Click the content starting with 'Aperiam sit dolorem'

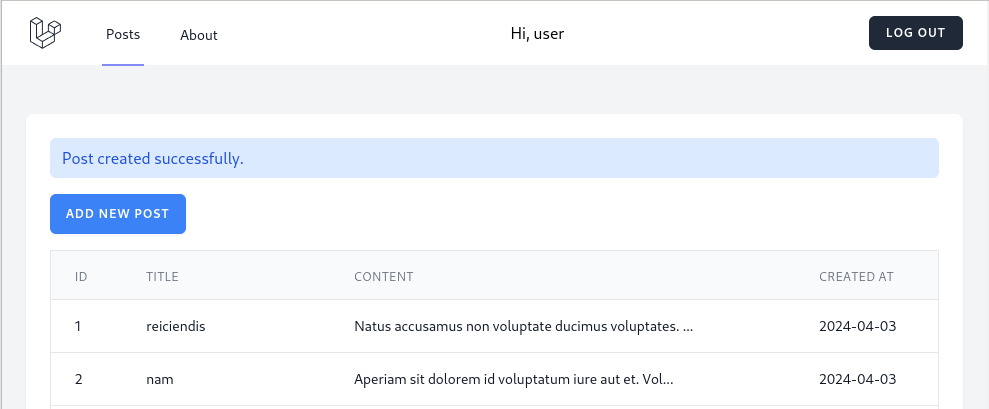(513, 379)
